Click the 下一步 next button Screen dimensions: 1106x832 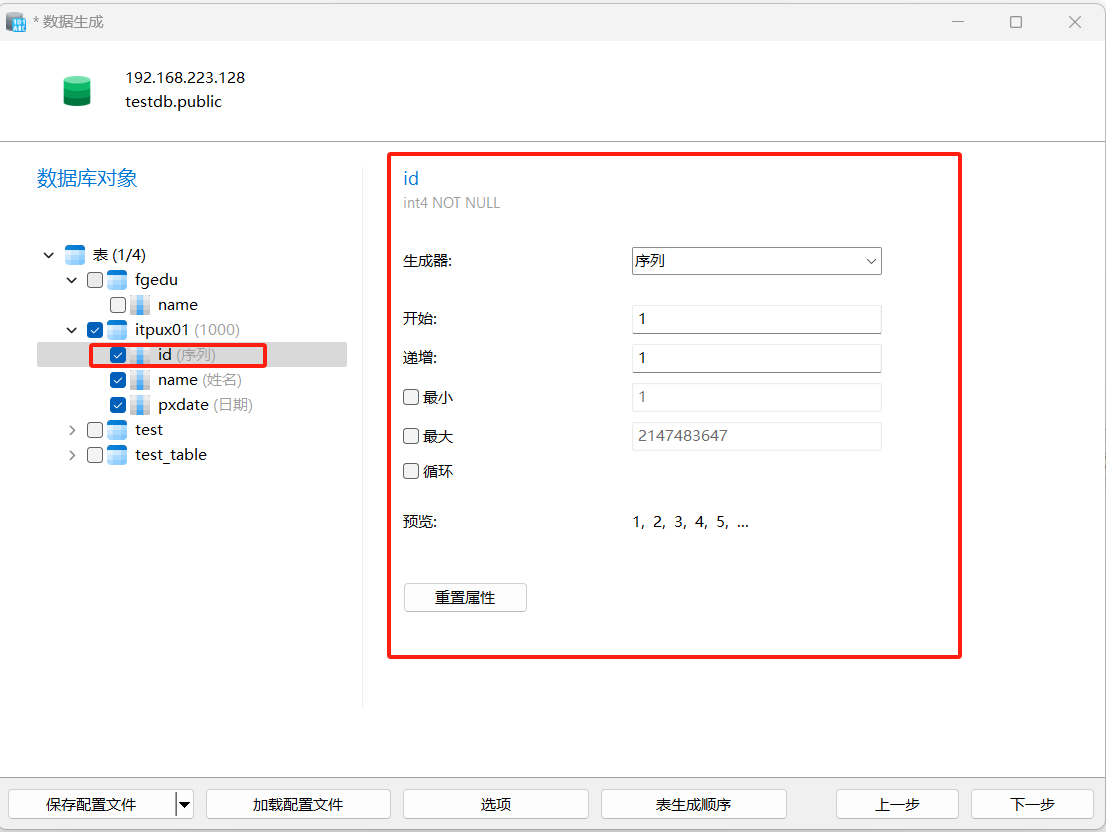pyautogui.click(x=1032, y=804)
